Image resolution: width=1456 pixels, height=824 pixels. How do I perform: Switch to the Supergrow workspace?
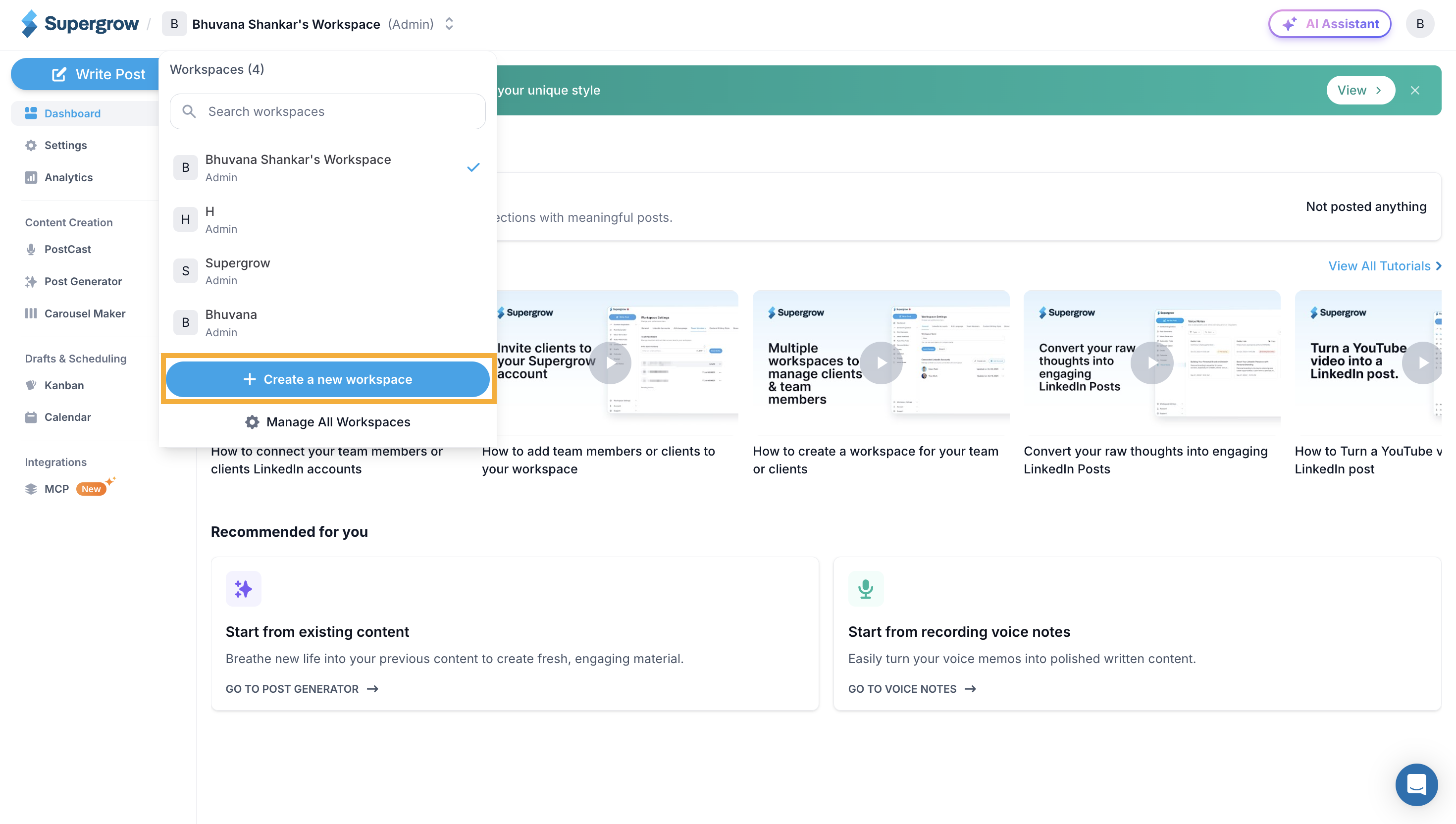coord(328,271)
